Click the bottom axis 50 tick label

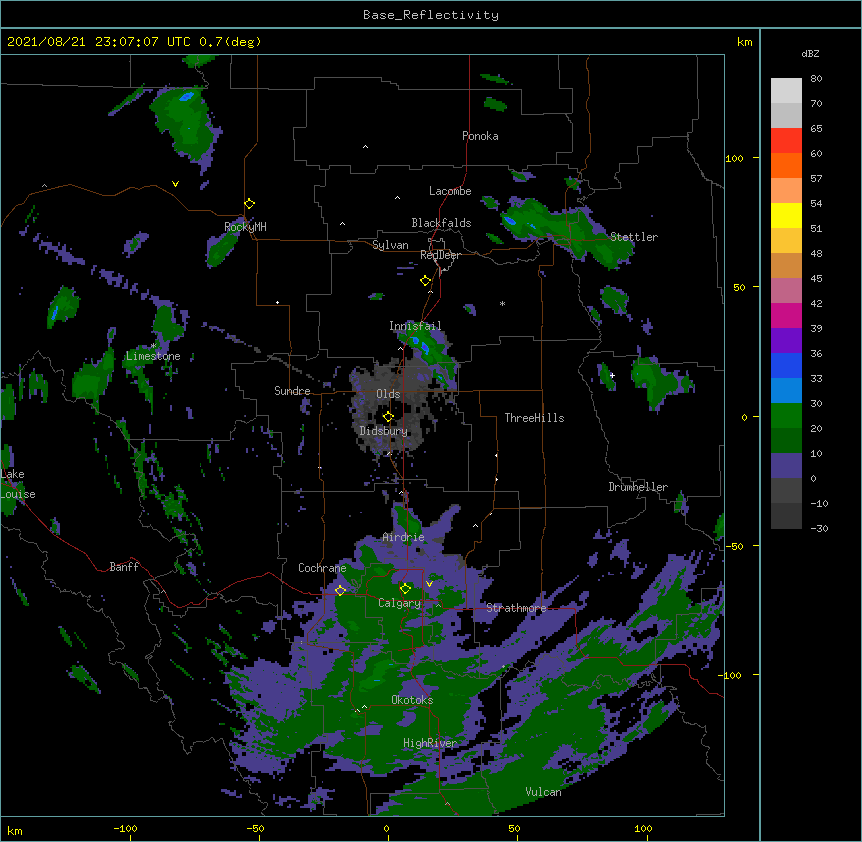[x=514, y=828]
